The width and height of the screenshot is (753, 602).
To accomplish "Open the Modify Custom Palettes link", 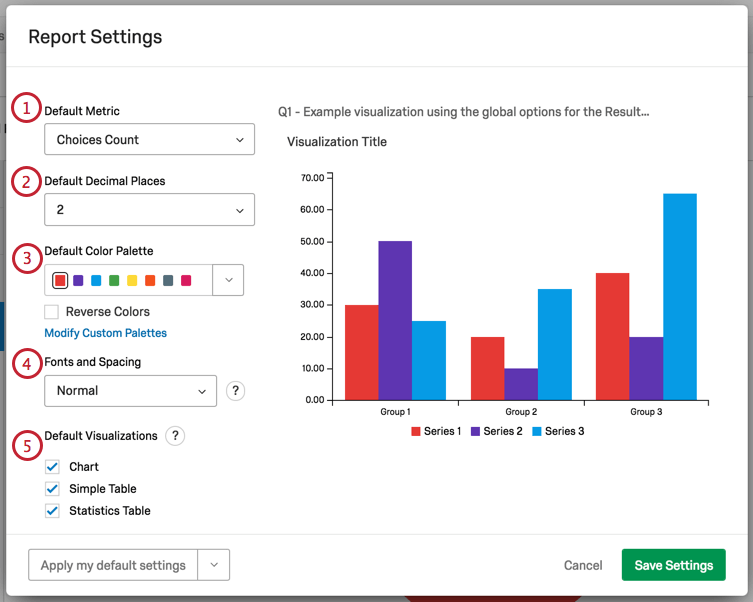I will pyautogui.click(x=105, y=333).
